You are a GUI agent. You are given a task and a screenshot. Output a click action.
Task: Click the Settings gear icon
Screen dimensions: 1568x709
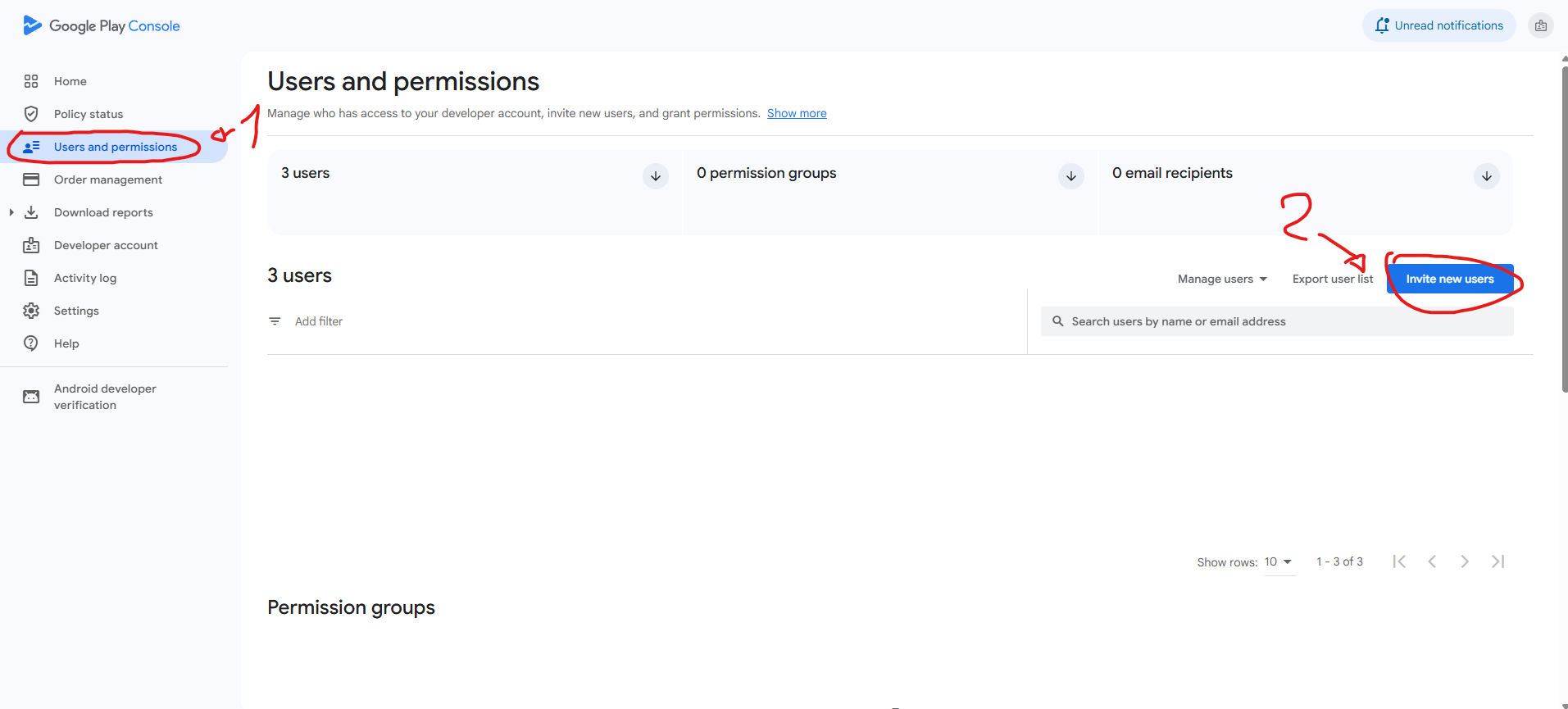click(x=31, y=311)
